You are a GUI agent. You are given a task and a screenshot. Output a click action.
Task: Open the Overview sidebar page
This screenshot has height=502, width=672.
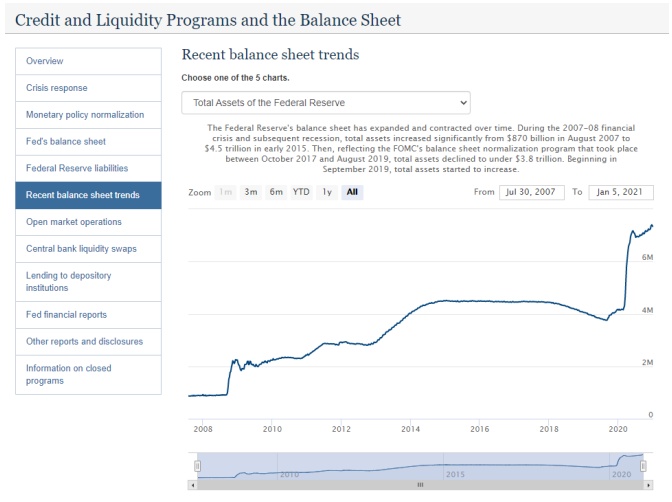[88, 62]
